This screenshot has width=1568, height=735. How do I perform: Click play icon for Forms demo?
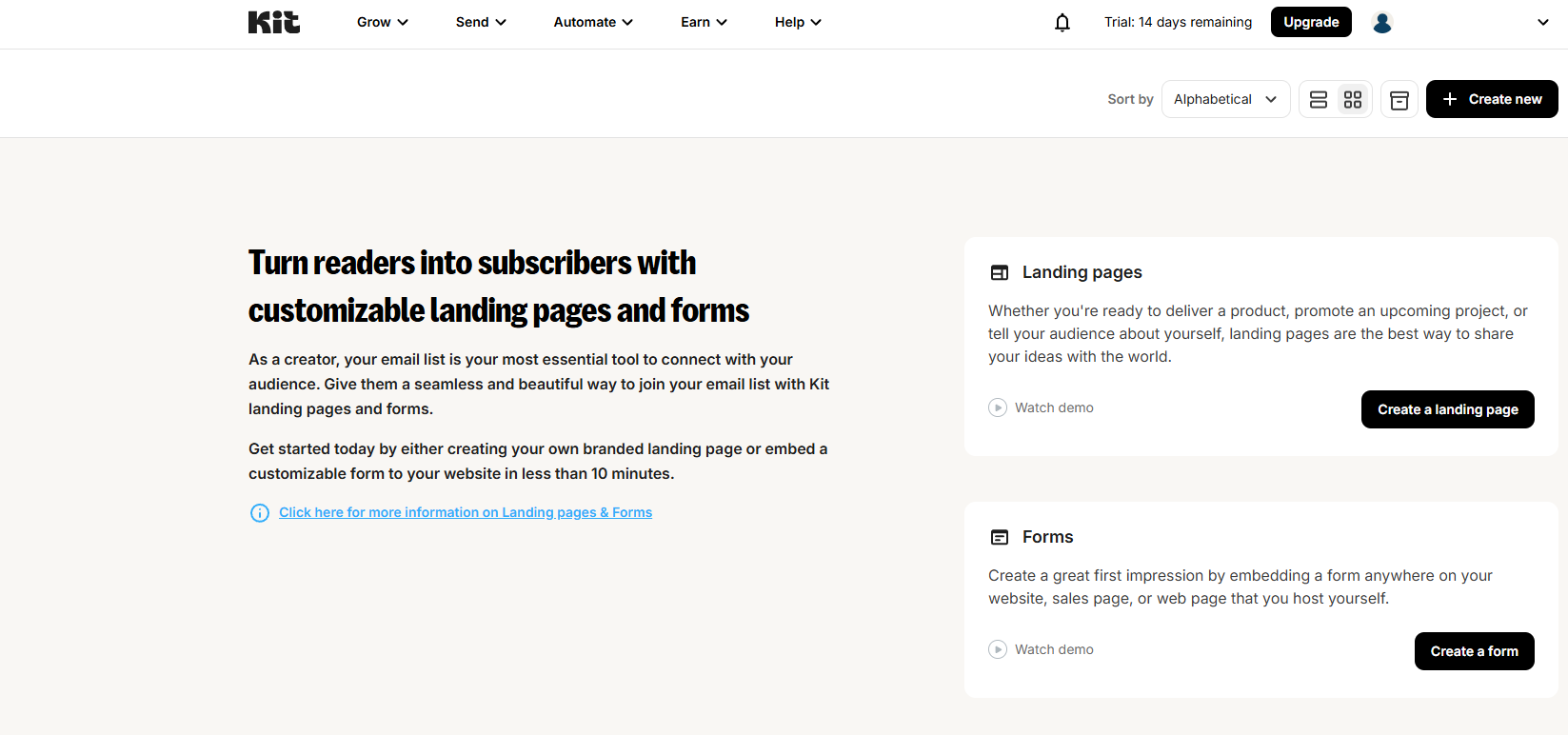998,649
